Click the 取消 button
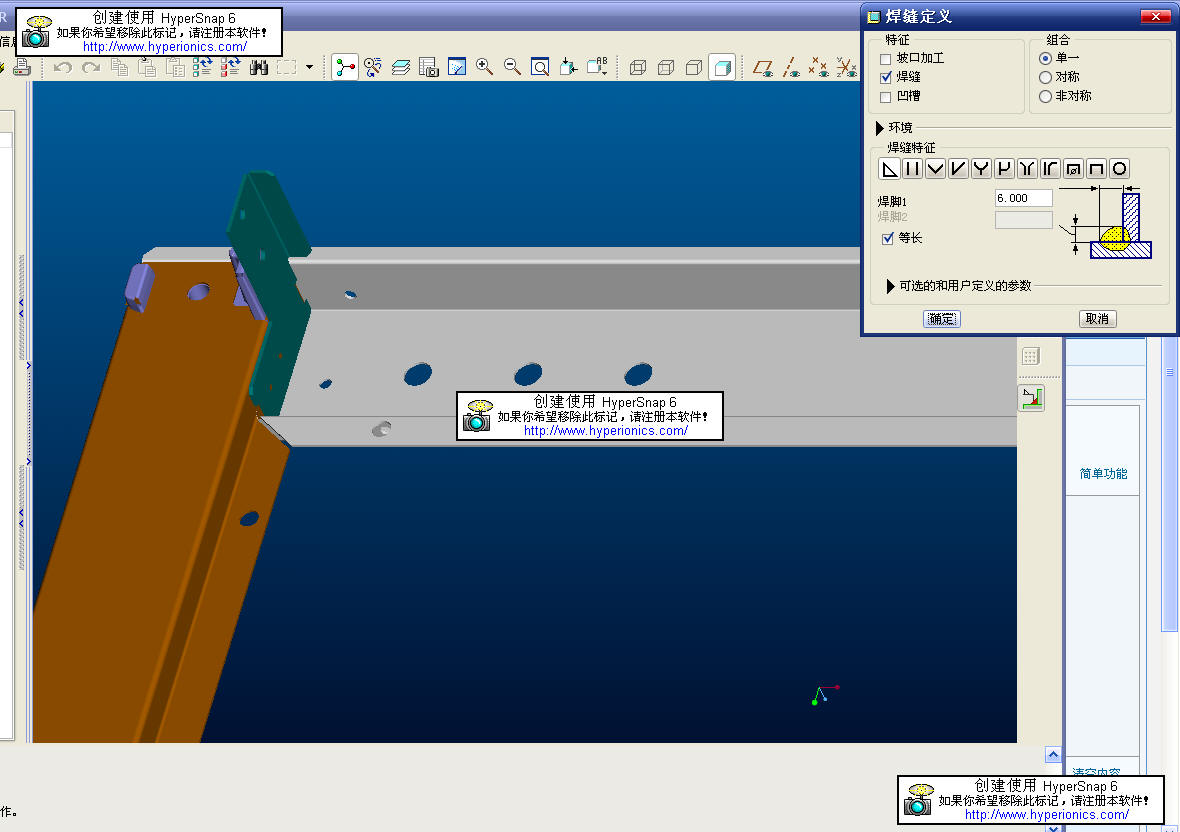The image size is (1180, 832). click(x=1097, y=319)
